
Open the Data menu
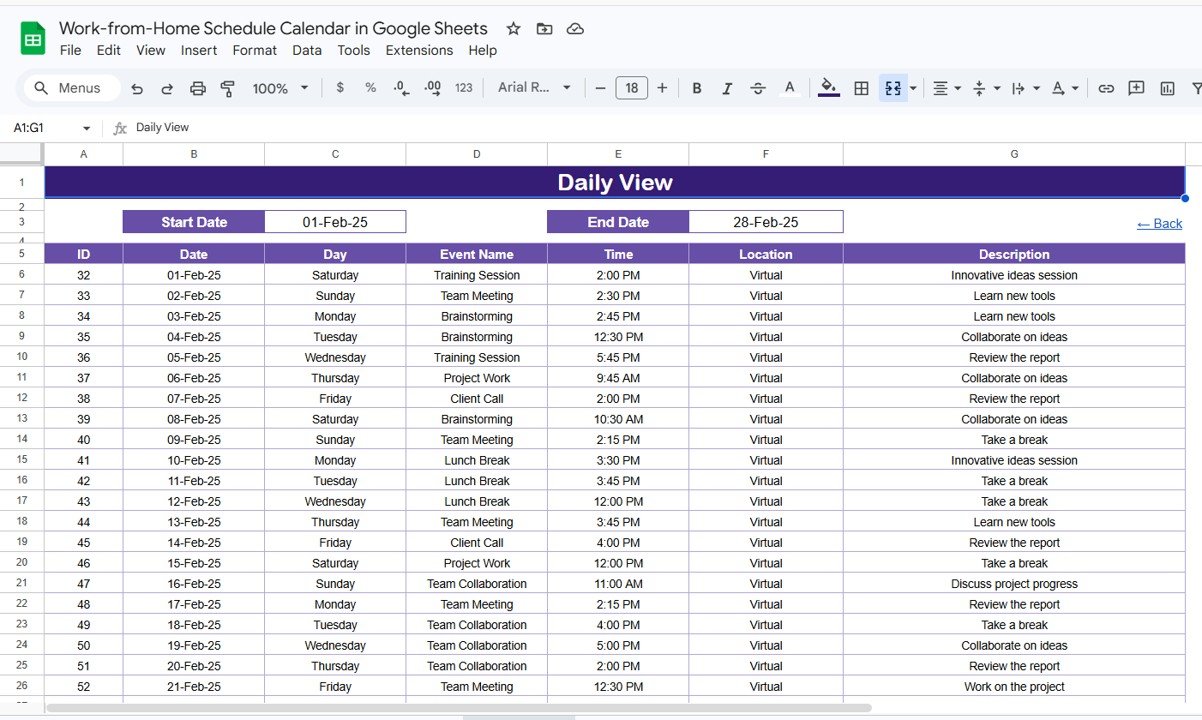(307, 50)
